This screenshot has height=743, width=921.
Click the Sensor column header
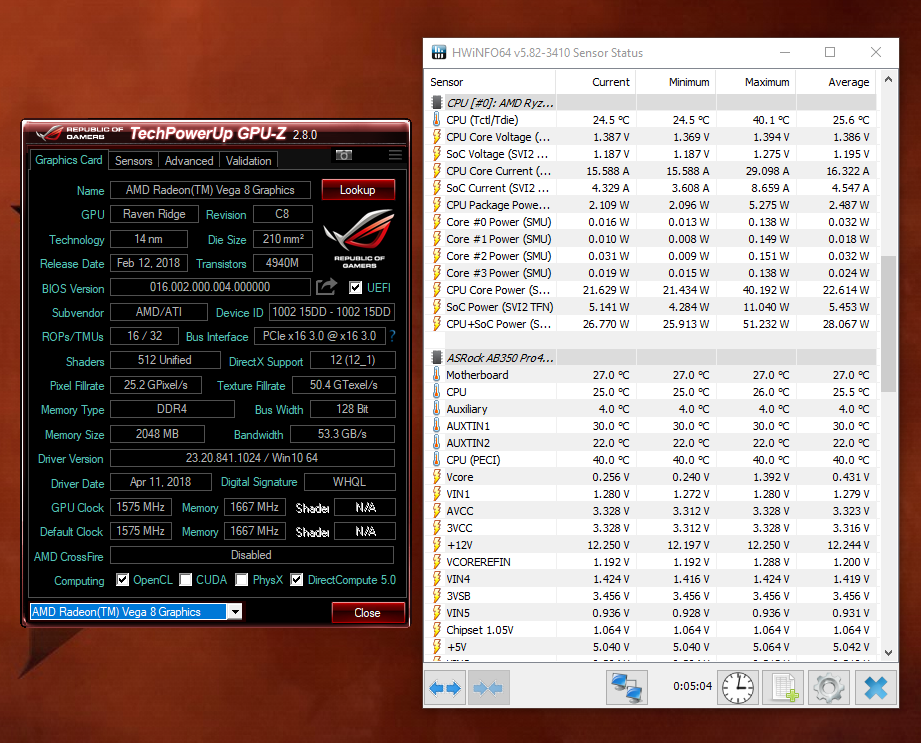(490, 82)
